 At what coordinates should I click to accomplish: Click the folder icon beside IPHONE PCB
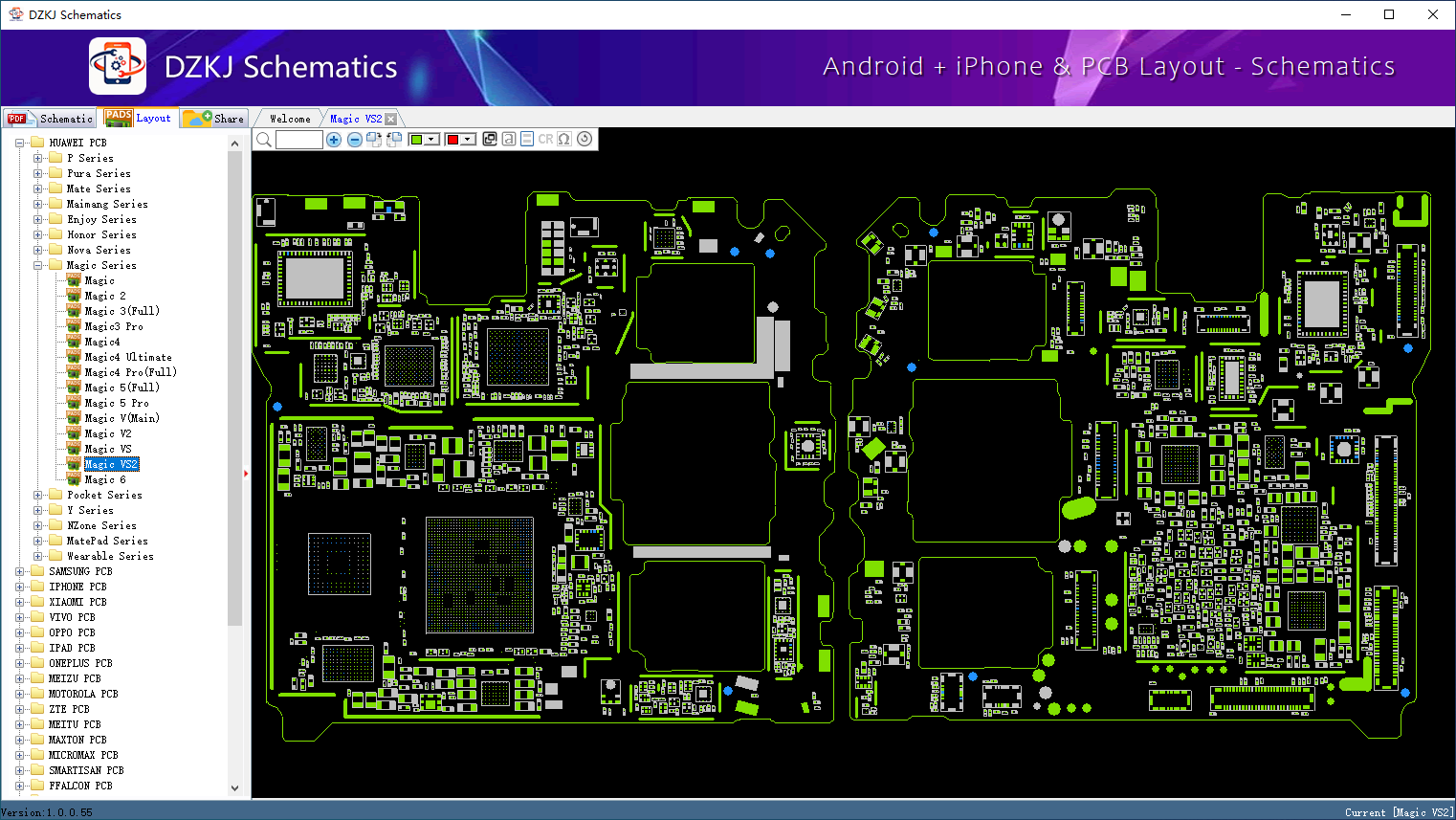coord(37,587)
